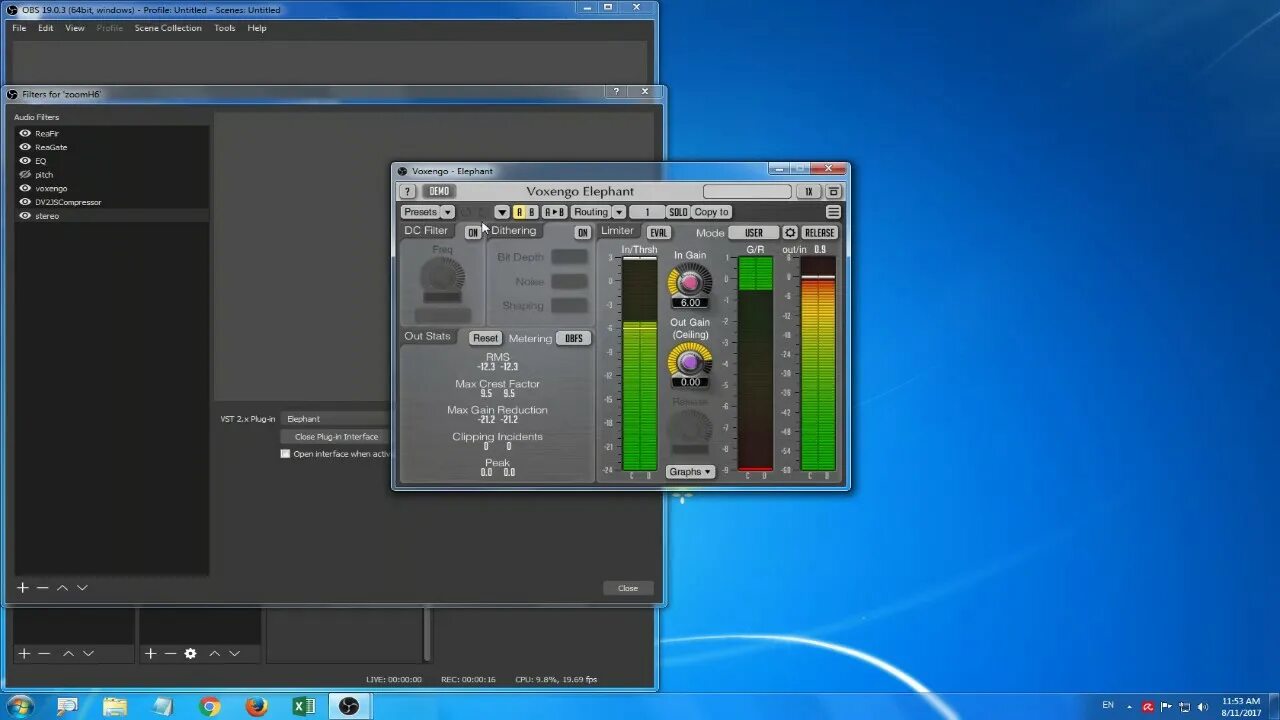Click the In/Thrsh threshold meter
Viewport: 1280px width, 720px height.
tap(639, 363)
